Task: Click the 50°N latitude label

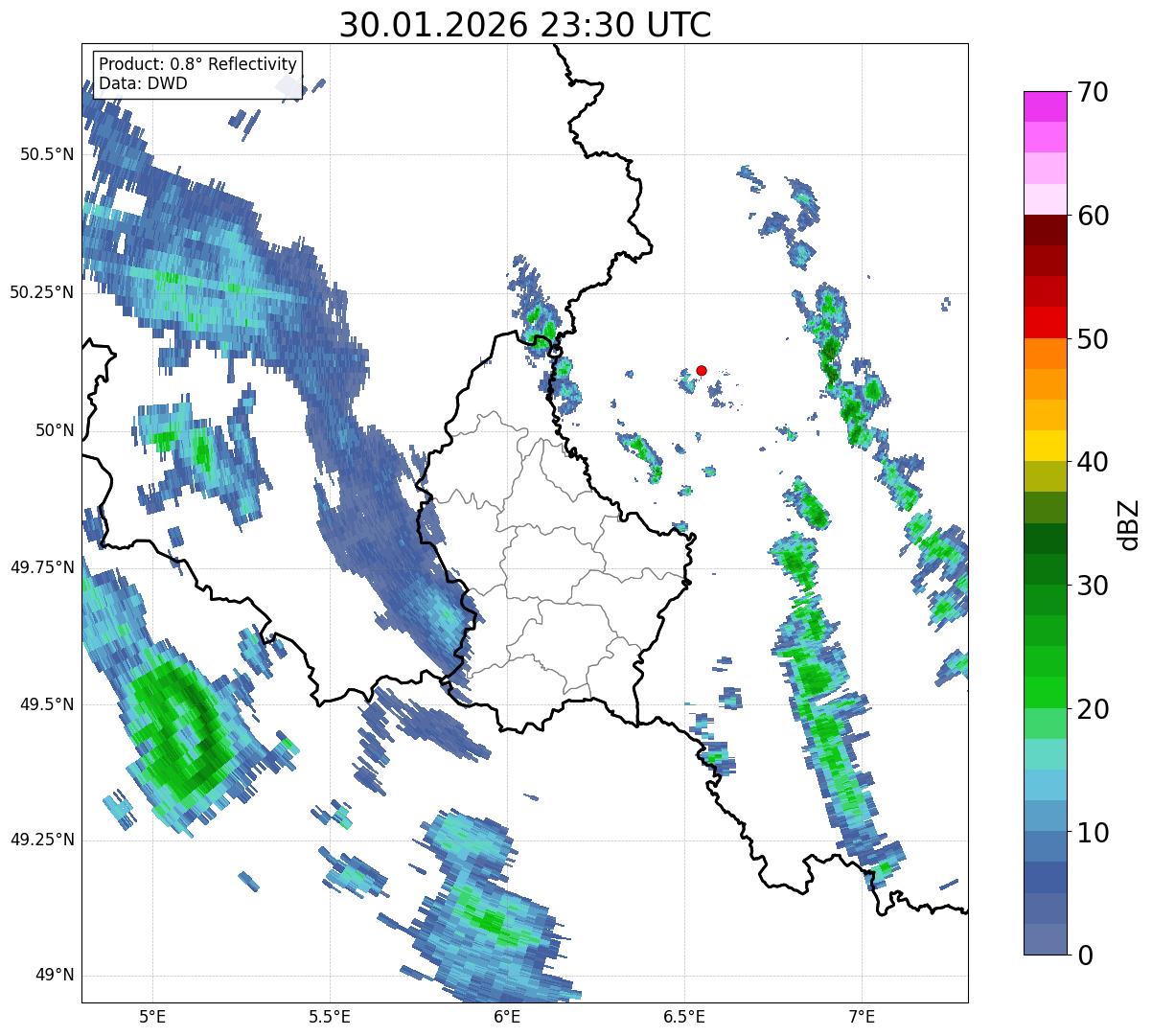Action: coord(55,430)
